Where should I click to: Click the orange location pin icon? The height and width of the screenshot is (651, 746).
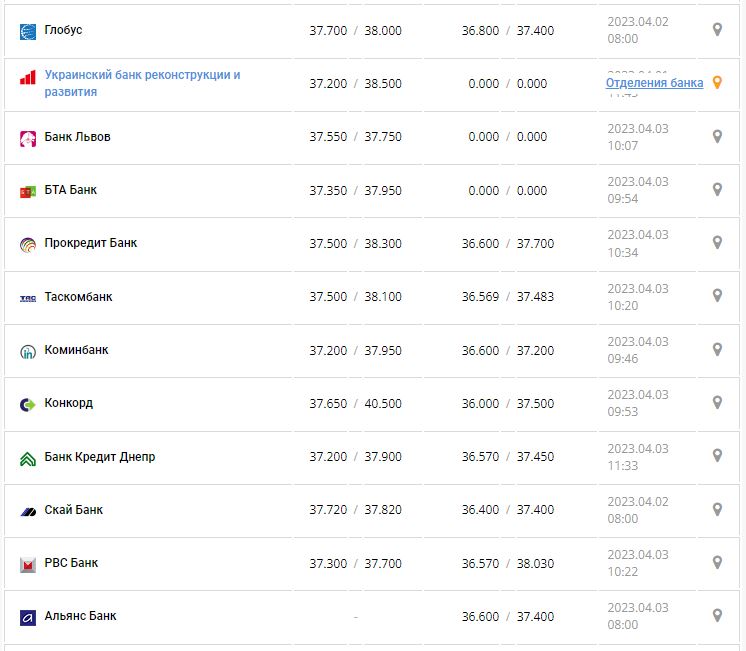tap(717, 83)
